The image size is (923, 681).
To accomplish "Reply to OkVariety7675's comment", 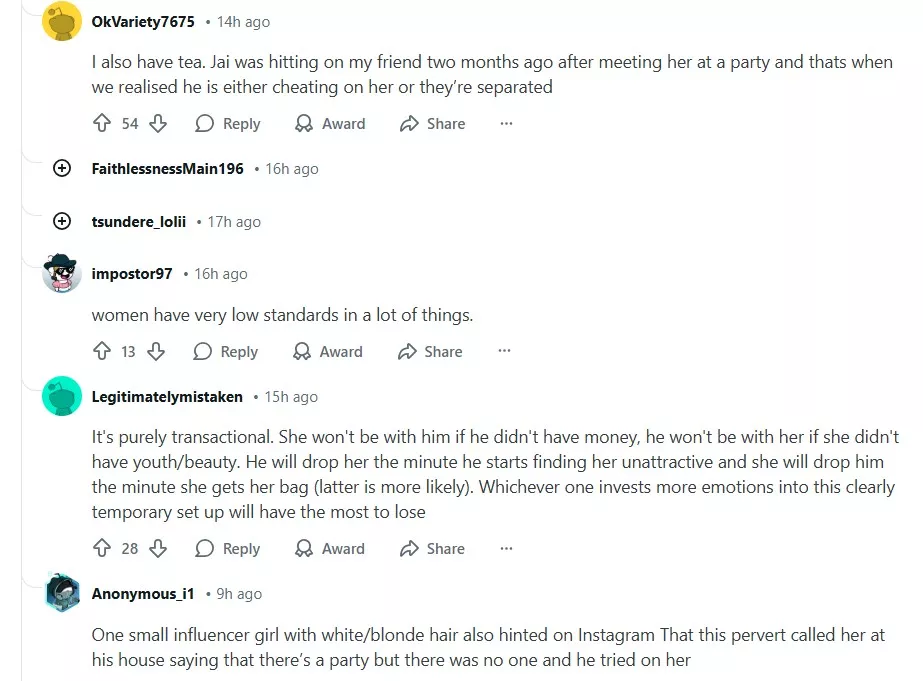I will coord(228,124).
